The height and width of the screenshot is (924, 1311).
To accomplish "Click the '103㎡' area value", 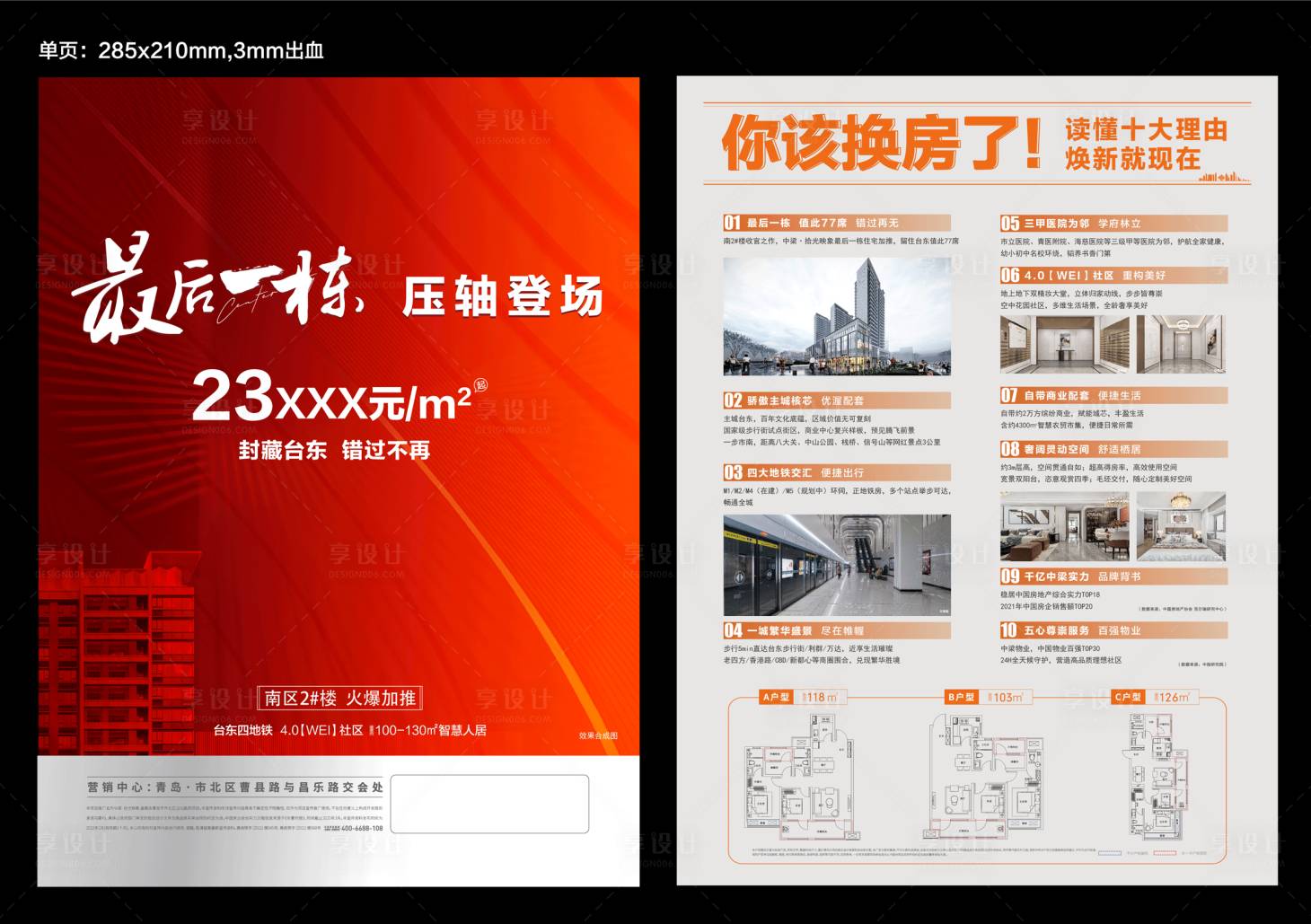I will 1007,697.
